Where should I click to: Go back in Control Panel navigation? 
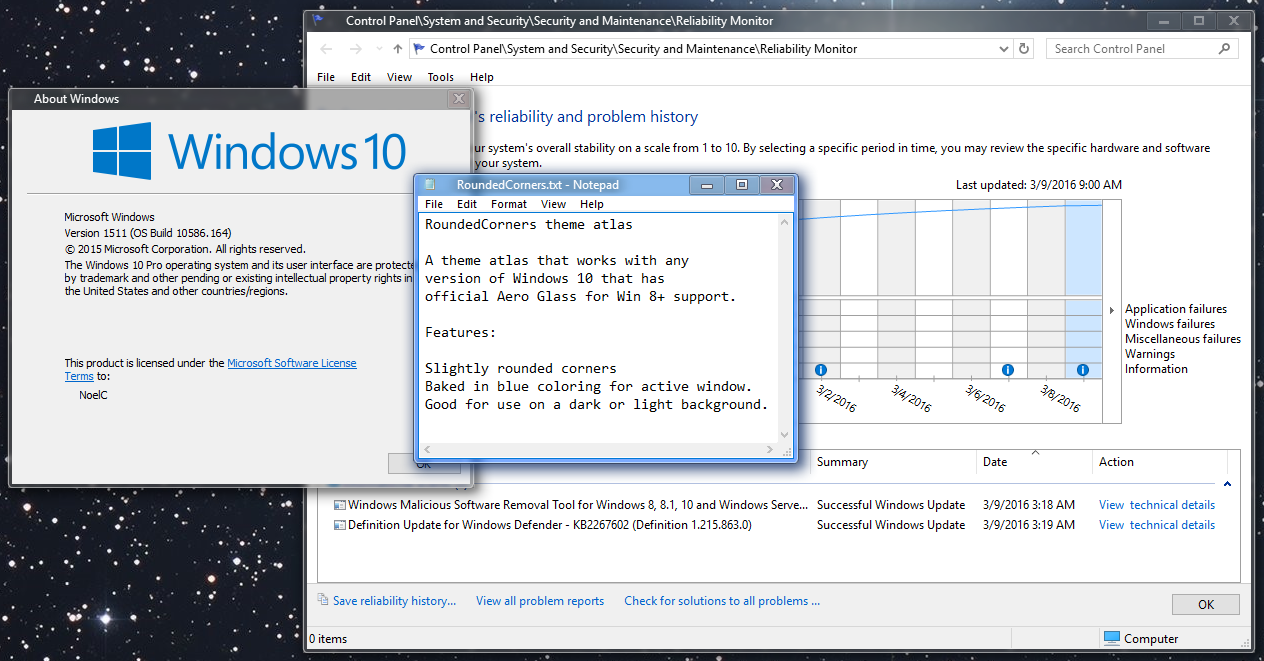328,48
